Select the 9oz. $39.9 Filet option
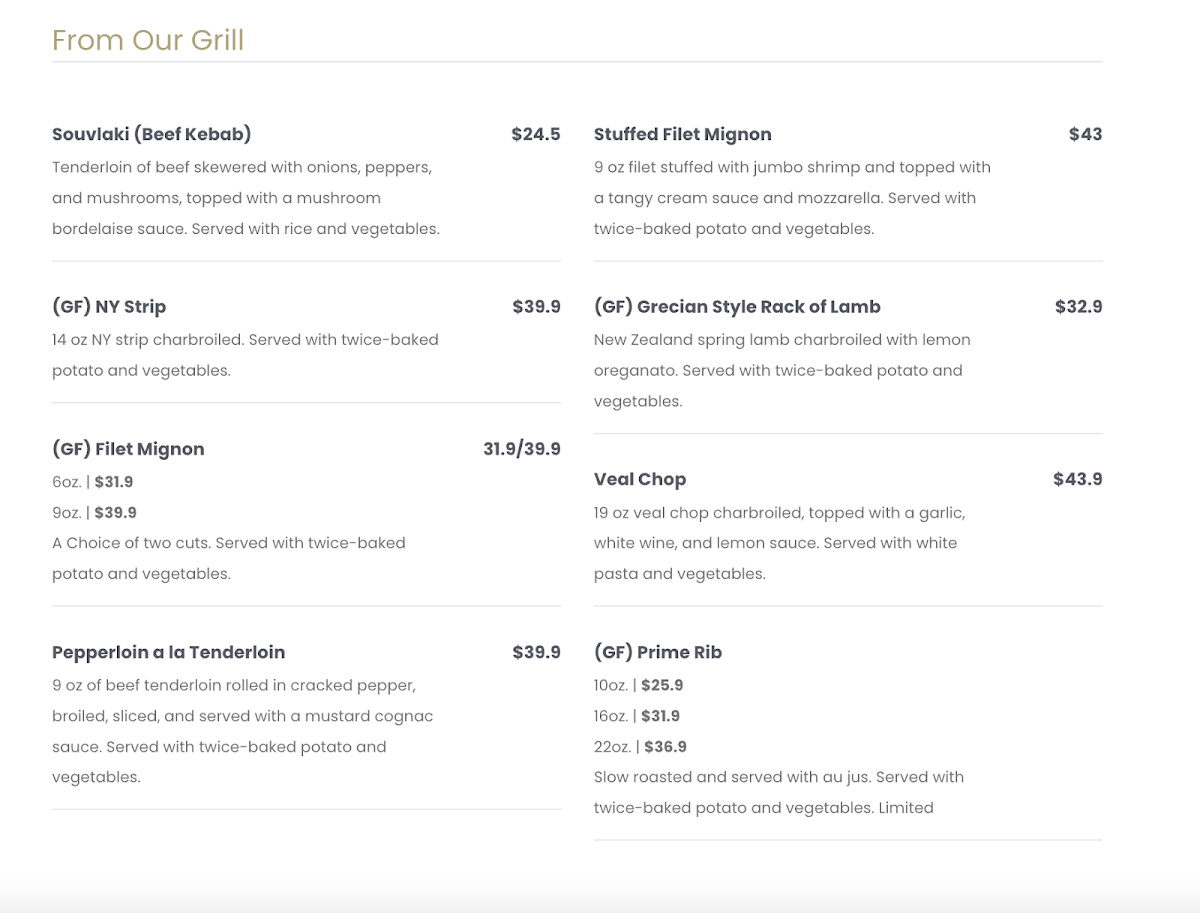 pyautogui.click(x=95, y=512)
